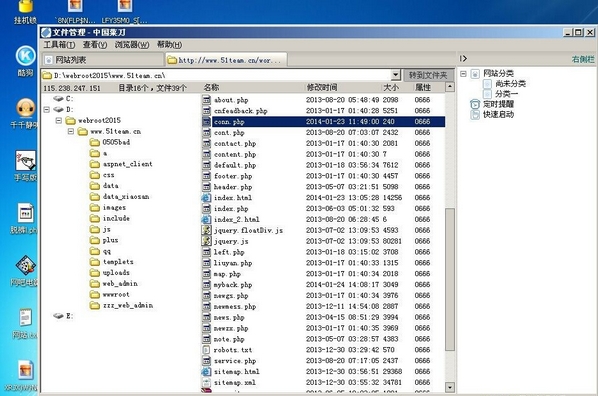Open the 挂机锁 desktop icon
This screenshot has height=396, width=598.
click(25, 12)
